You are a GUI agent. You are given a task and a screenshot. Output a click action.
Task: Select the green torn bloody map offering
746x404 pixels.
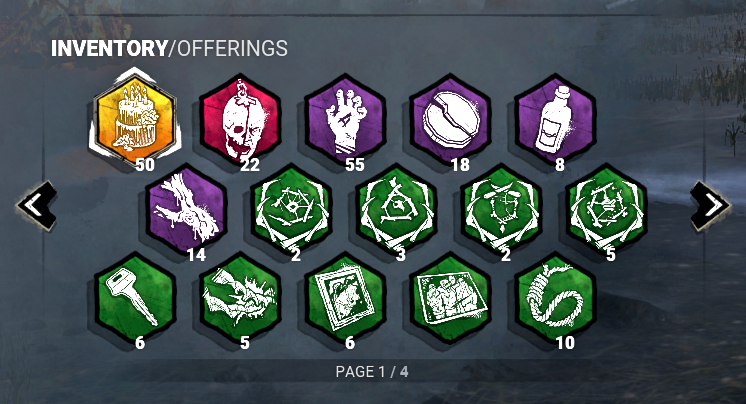point(240,297)
